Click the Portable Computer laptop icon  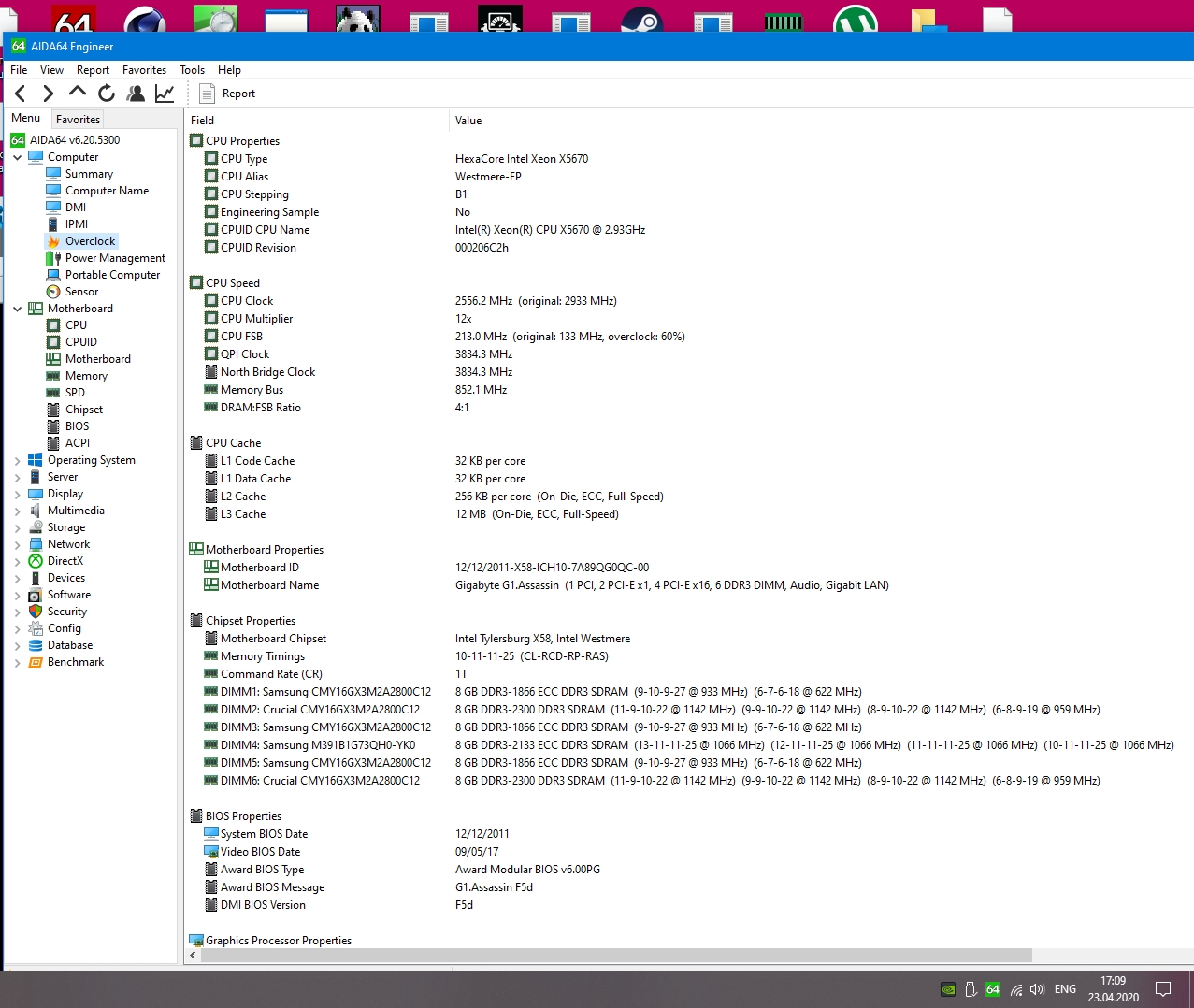(53, 275)
